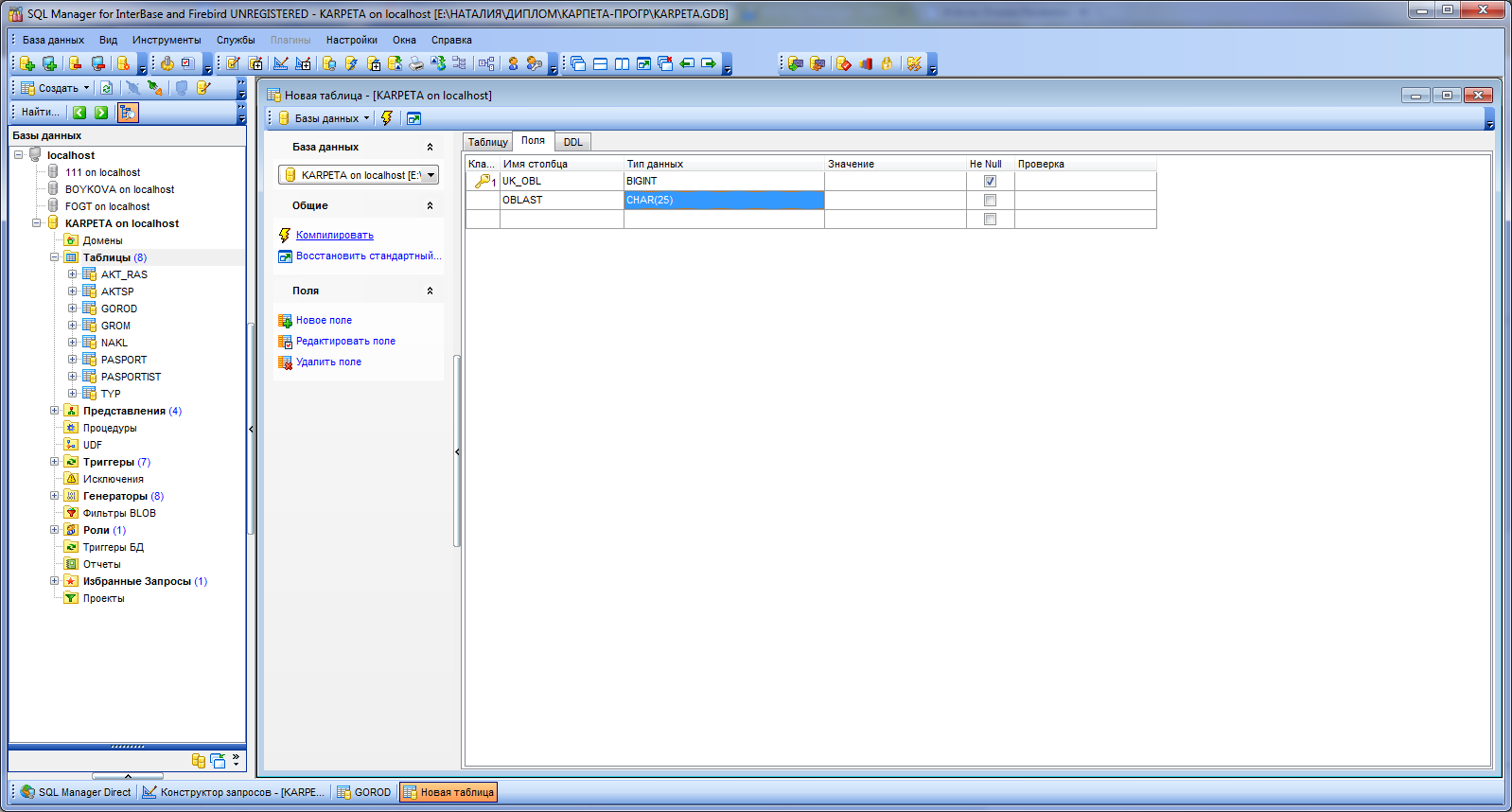Open the База данных menu
Screen dimensions: 1512x812
(x=53, y=40)
